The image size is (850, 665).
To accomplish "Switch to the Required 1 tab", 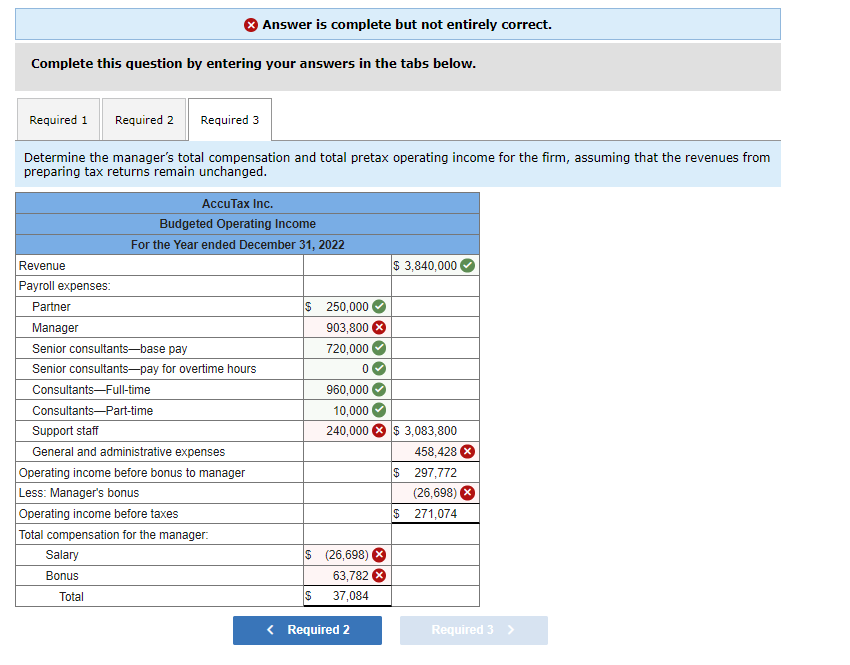I will pyautogui.click(x=58, y=119).
